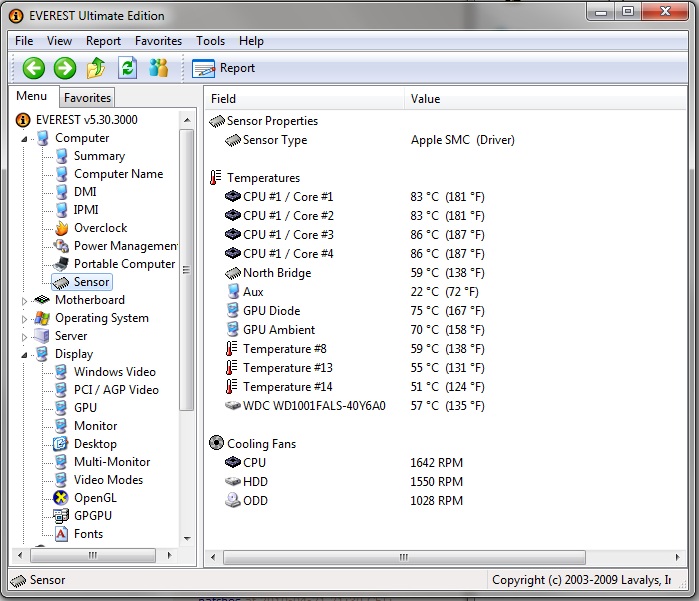Screen dimensions: 699x601
Task: Collapse the Display tree node
Action: point(25,355)
